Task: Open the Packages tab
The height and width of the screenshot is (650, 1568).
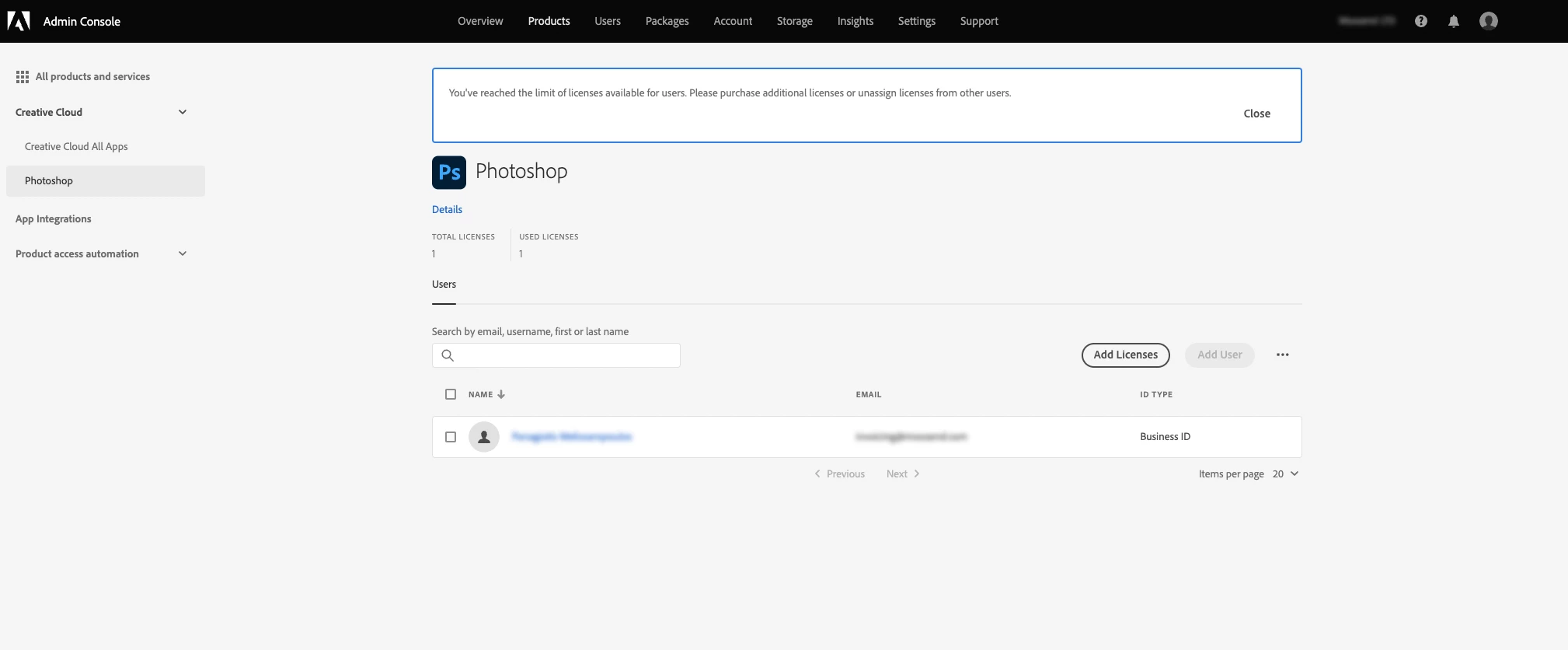Action: 667,21
